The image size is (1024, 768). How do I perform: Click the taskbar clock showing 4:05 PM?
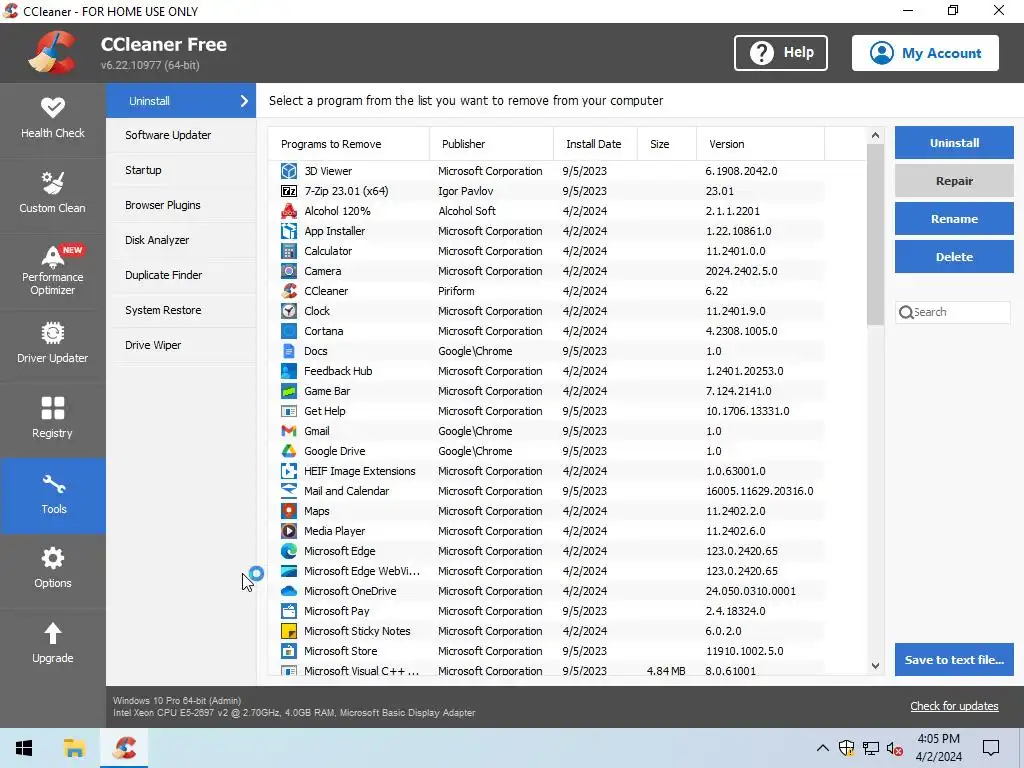(938, 748)
